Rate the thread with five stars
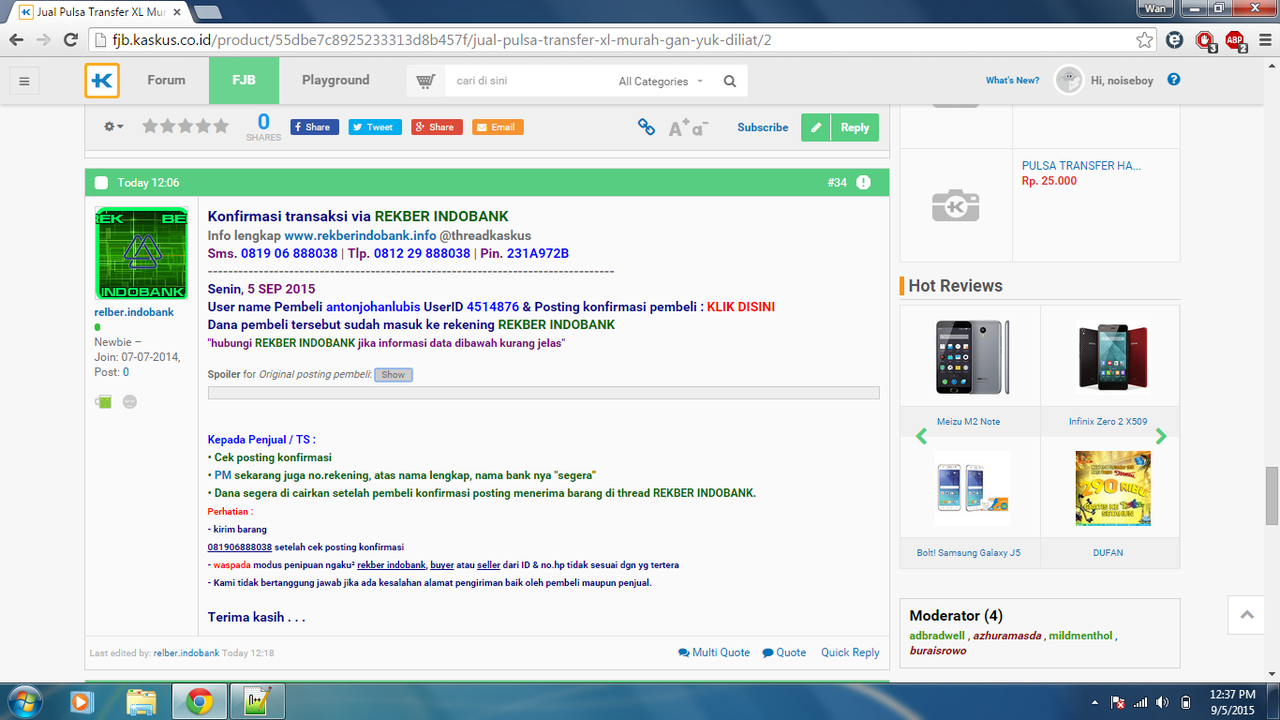This screenshot has height=720, width=1280. pos(221,126)
